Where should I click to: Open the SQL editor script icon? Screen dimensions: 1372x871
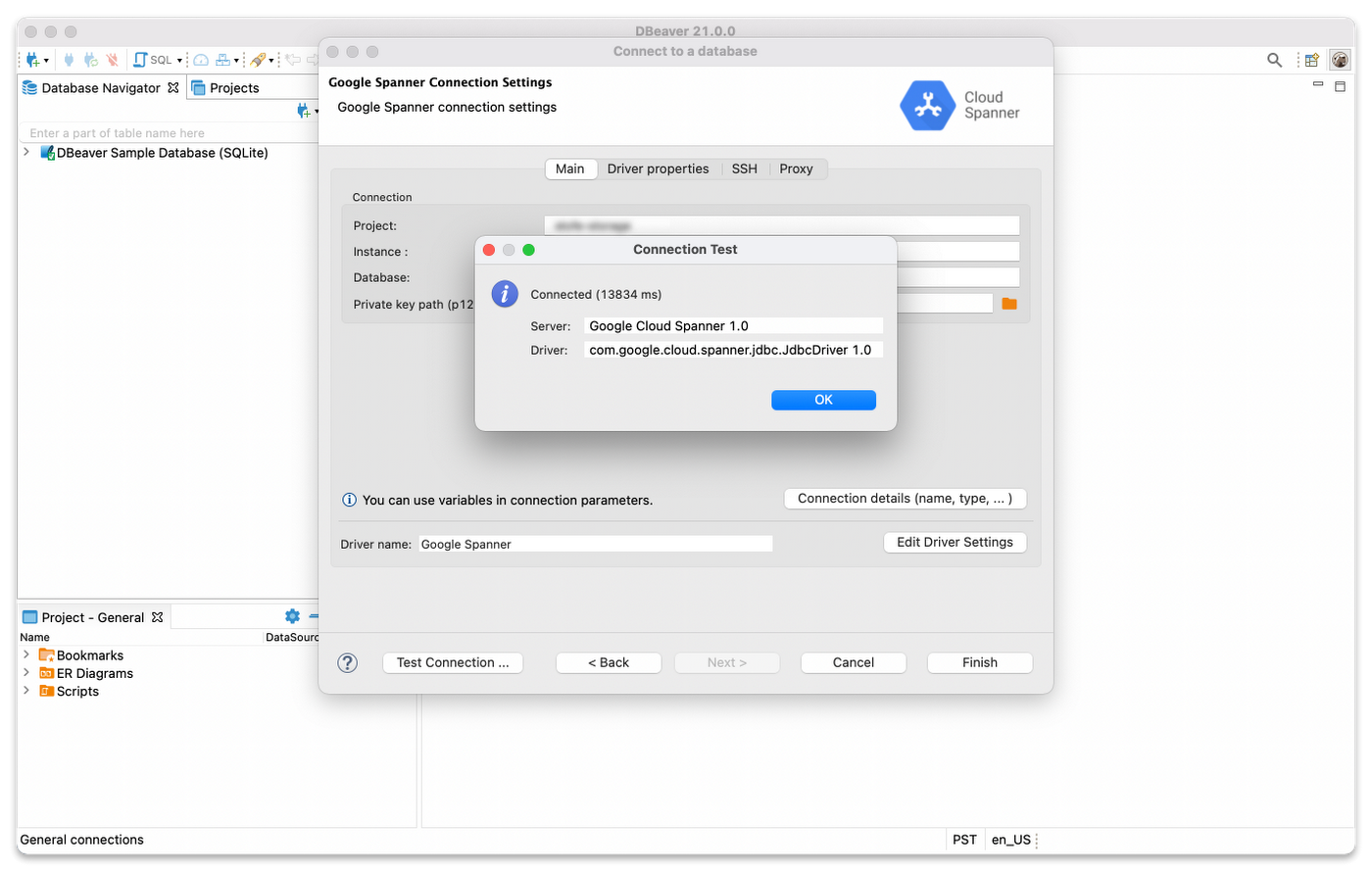point(141,60)
